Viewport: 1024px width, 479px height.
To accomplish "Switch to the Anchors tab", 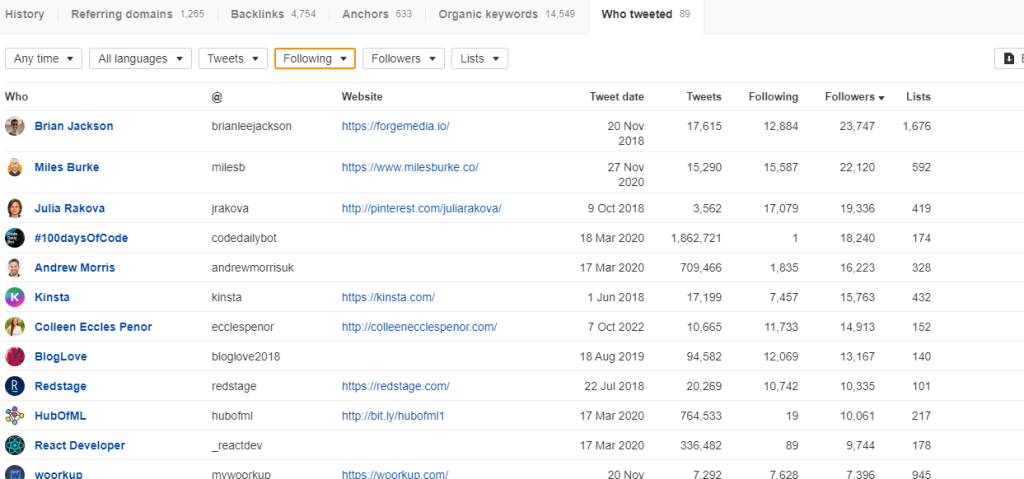I will point(377,14).
